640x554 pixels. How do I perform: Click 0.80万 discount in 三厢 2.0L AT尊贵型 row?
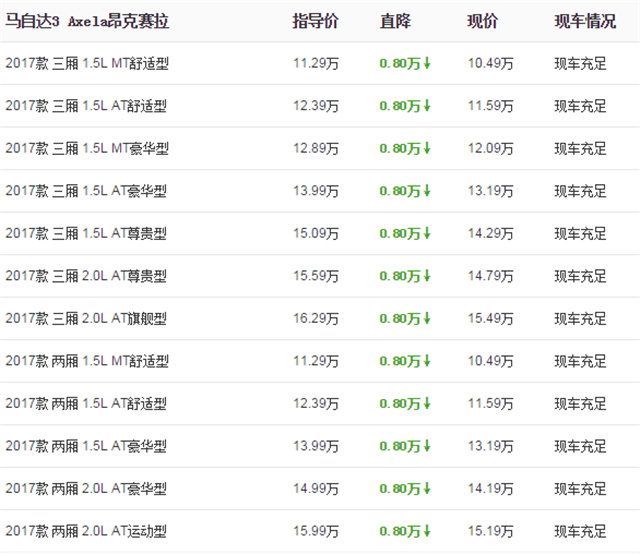click(x=400, y=276)
